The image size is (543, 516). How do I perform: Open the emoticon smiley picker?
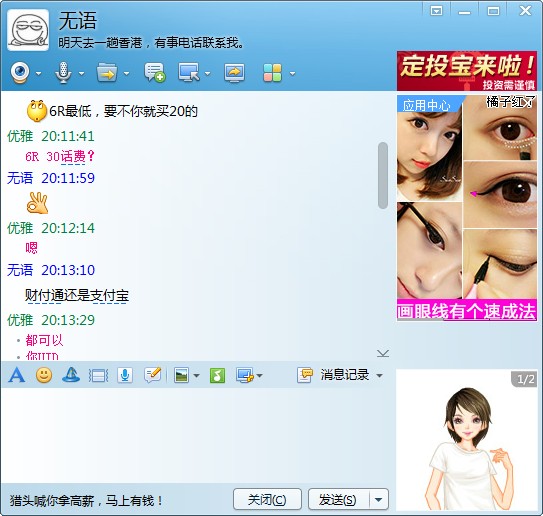click(44, 375)
